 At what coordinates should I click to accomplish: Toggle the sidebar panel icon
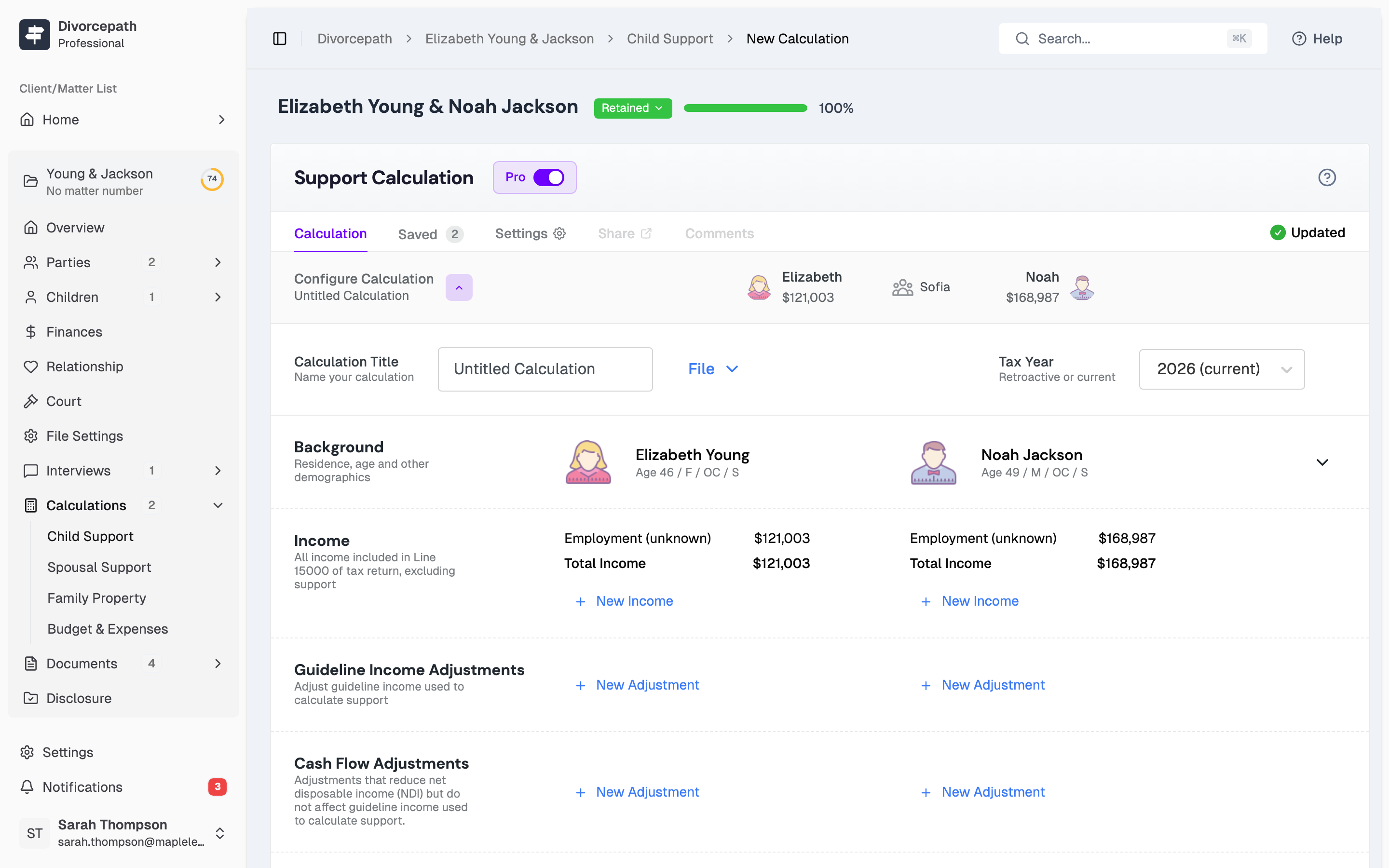coord(280,39)
